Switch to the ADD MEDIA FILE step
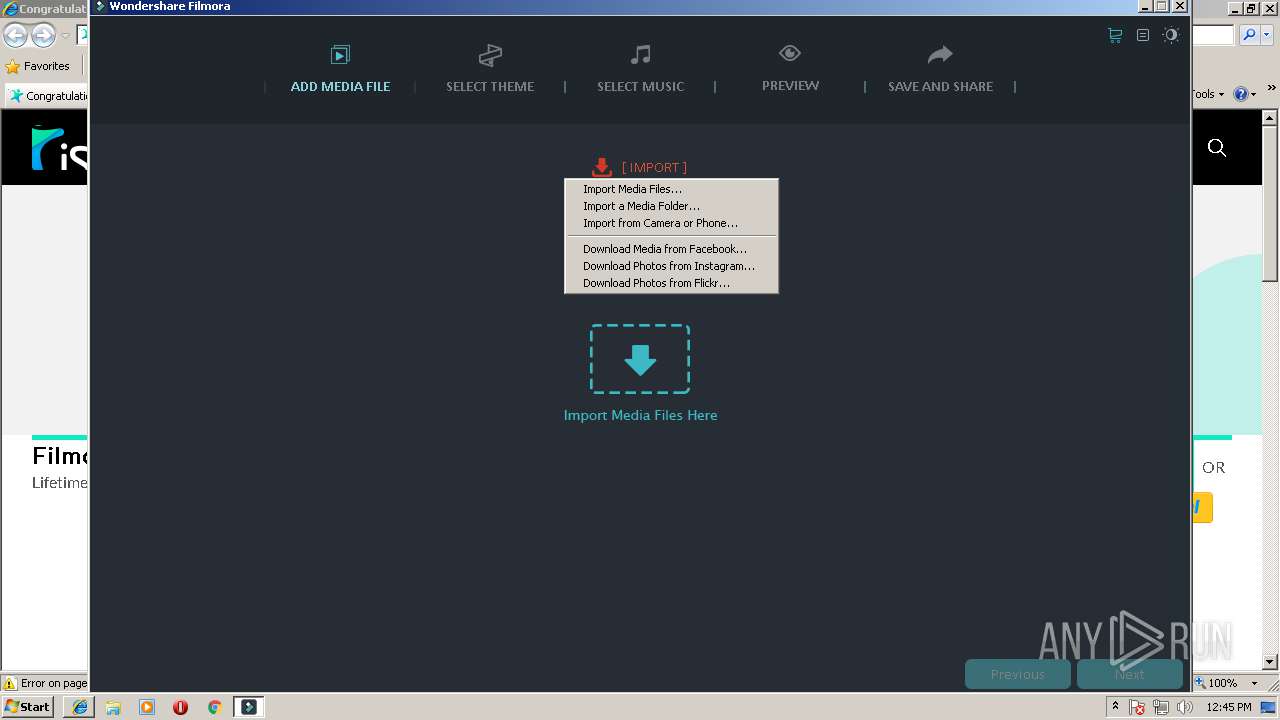1280x720 pixels. click(340, 86)
